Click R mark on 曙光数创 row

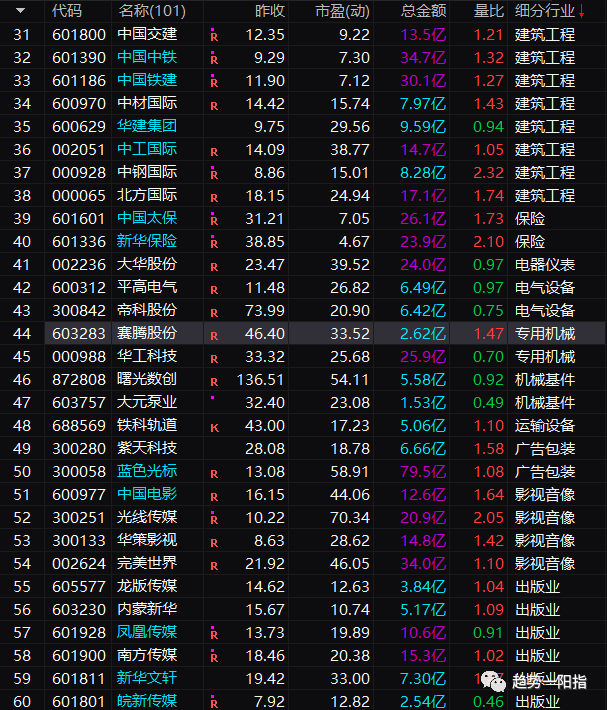214,383
